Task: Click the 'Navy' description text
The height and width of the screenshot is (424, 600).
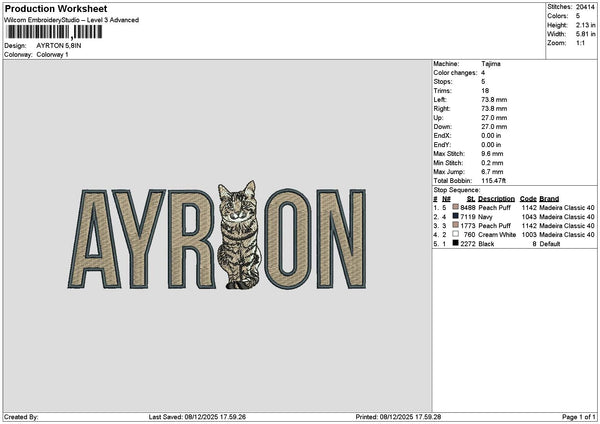Action: [485, 217]
